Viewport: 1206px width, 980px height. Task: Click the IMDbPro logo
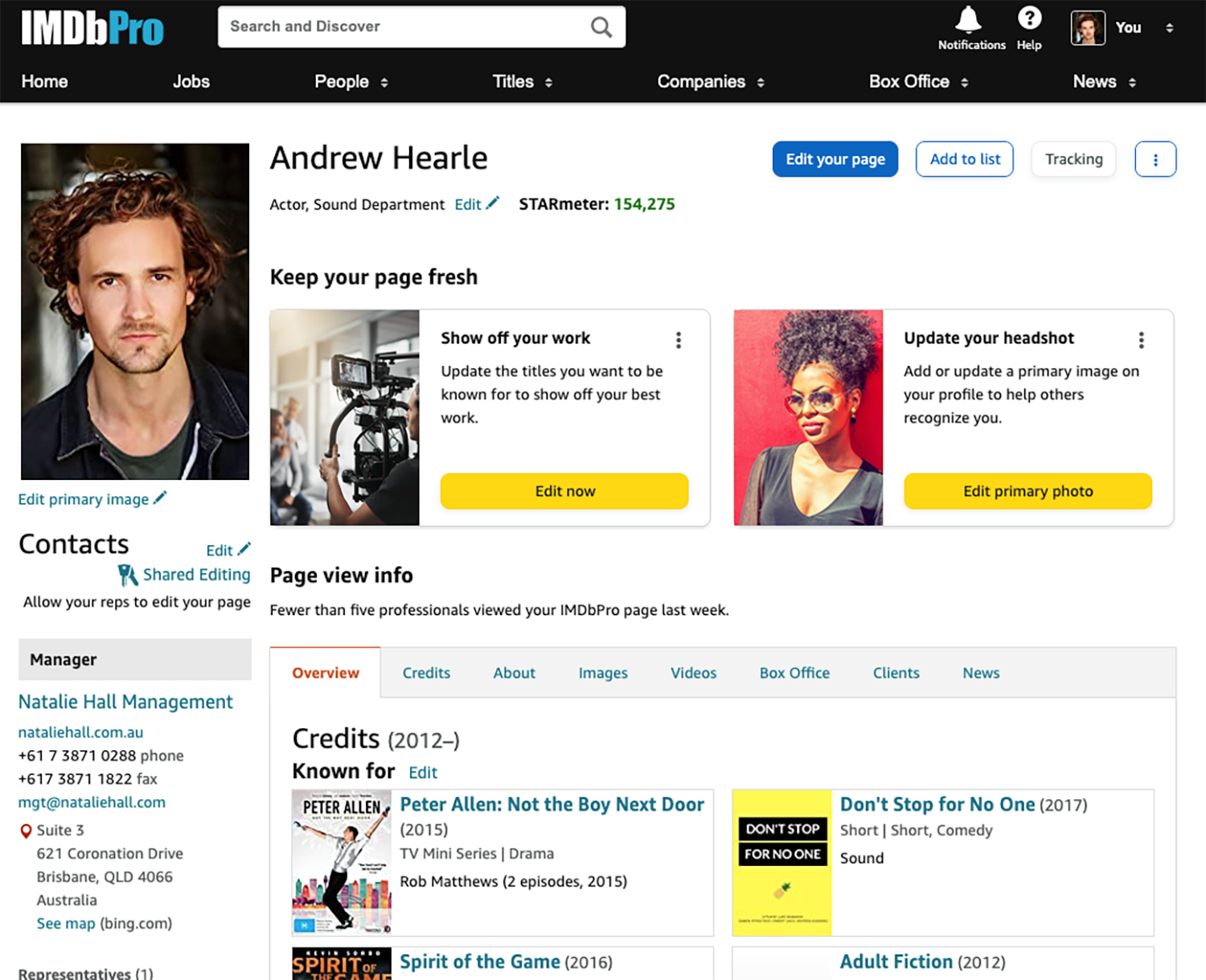92,28
